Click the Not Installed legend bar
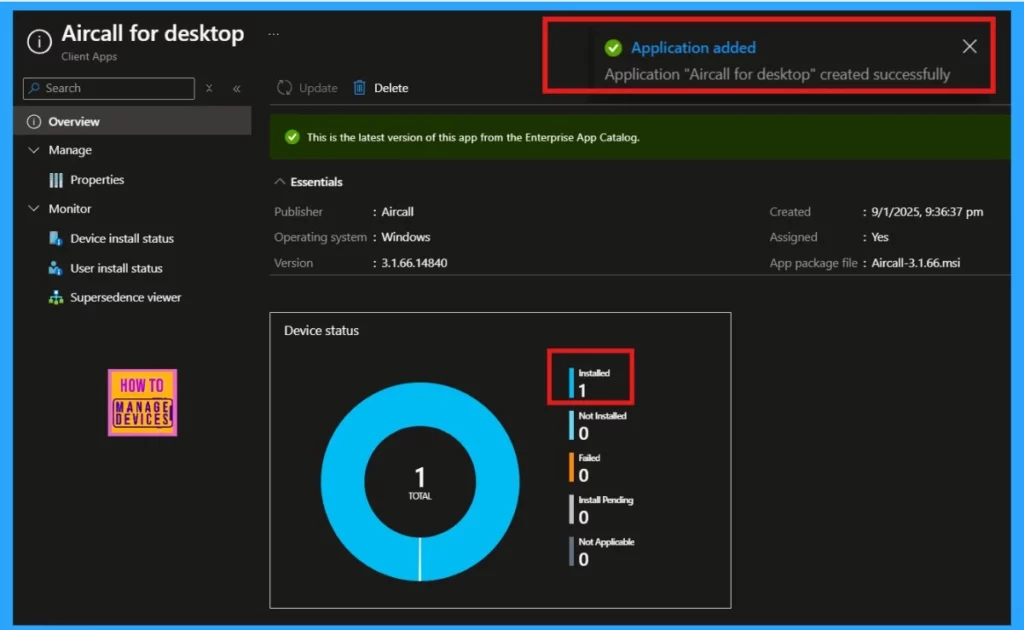1024x630 pixels. point(571,425)
